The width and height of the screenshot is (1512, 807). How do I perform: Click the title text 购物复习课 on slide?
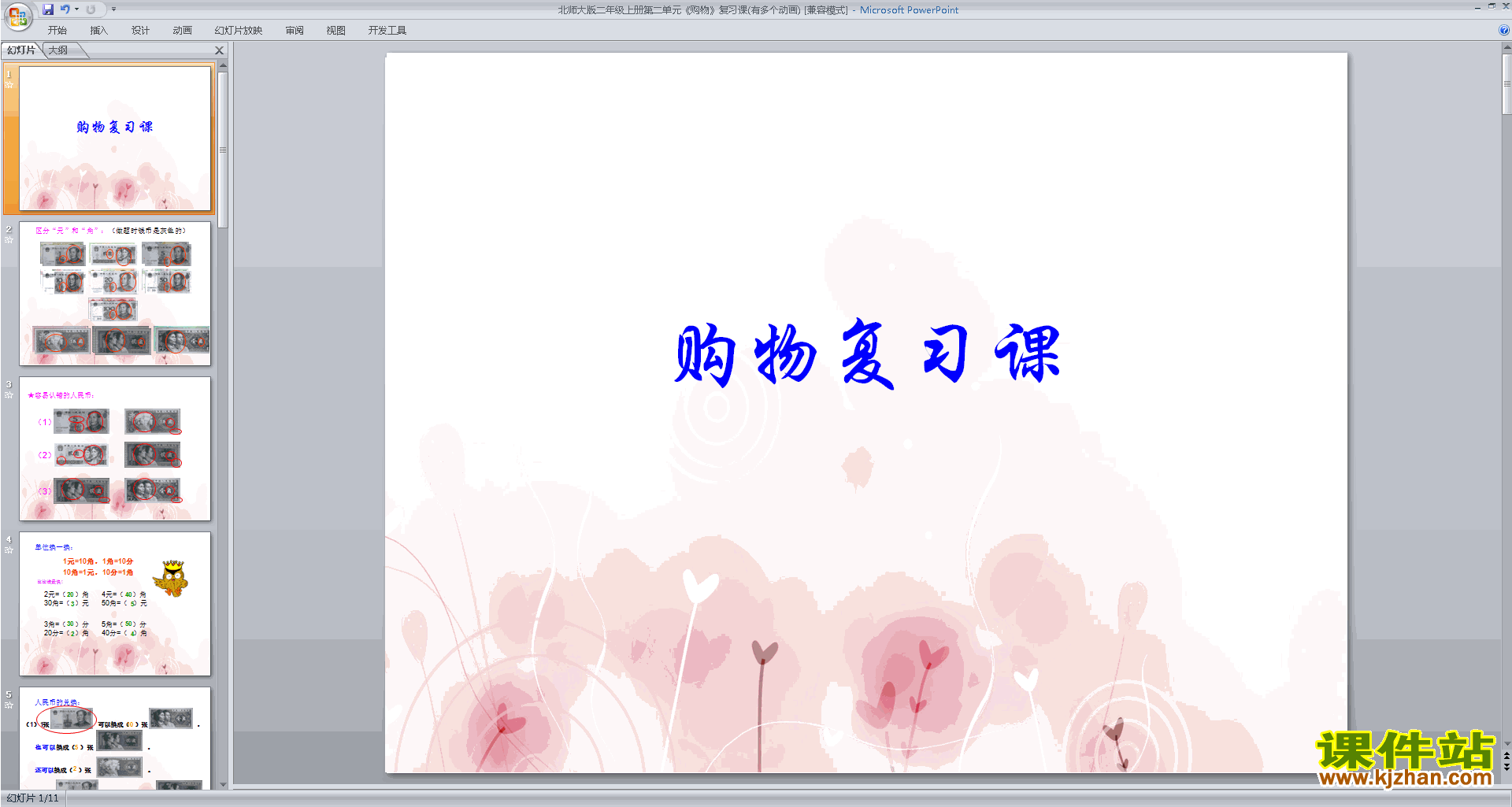[x=866, y=354]
